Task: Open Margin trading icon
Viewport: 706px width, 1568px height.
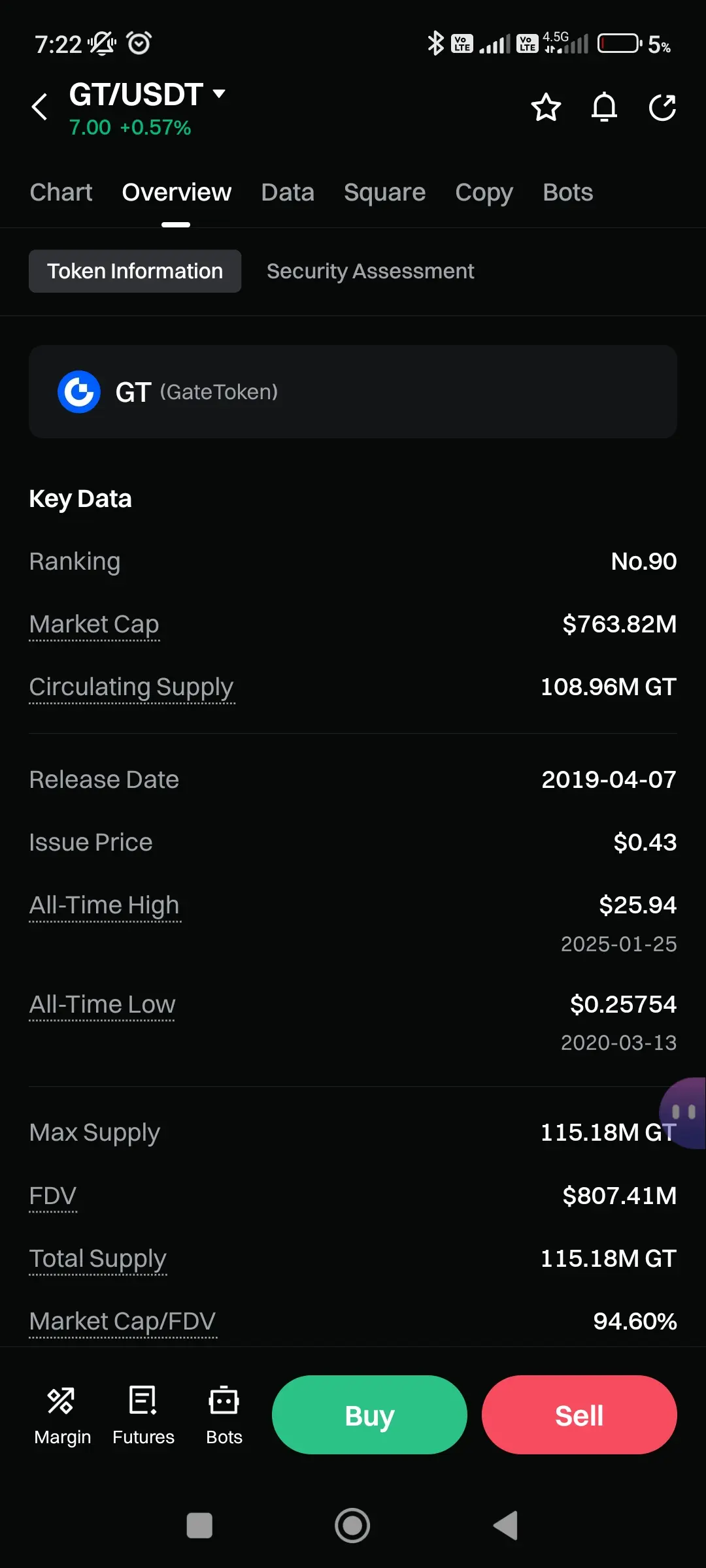Action: pos(62,1415)
